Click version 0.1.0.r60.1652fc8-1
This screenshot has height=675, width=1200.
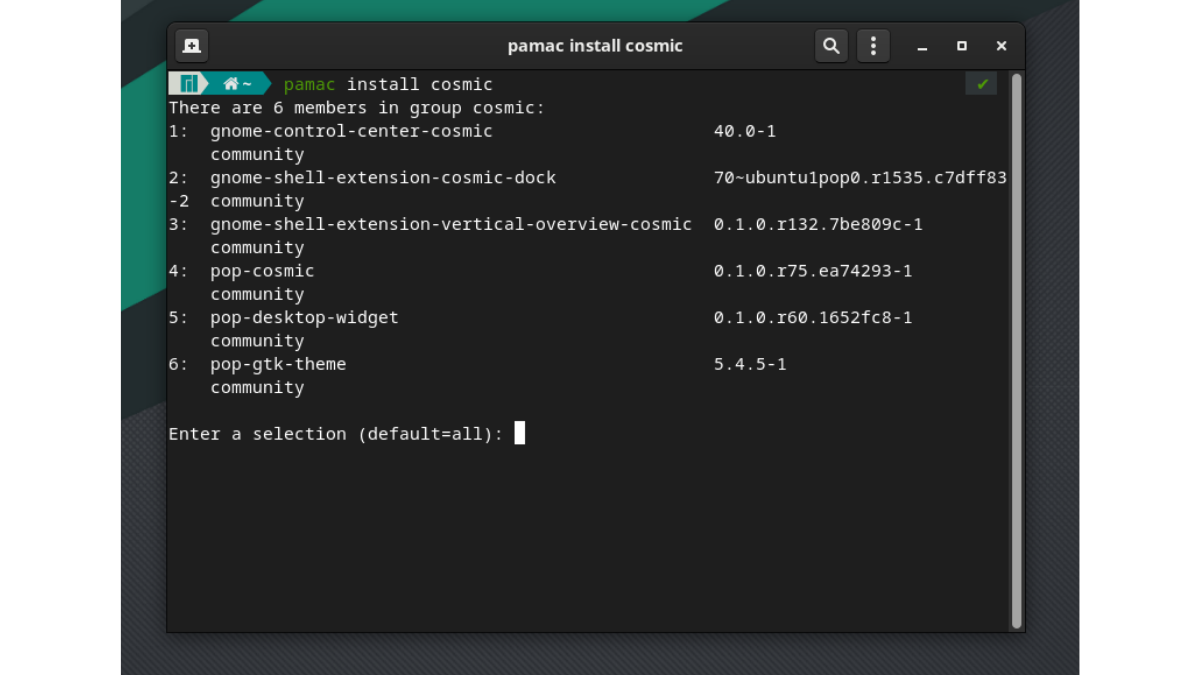coord(813,317)
